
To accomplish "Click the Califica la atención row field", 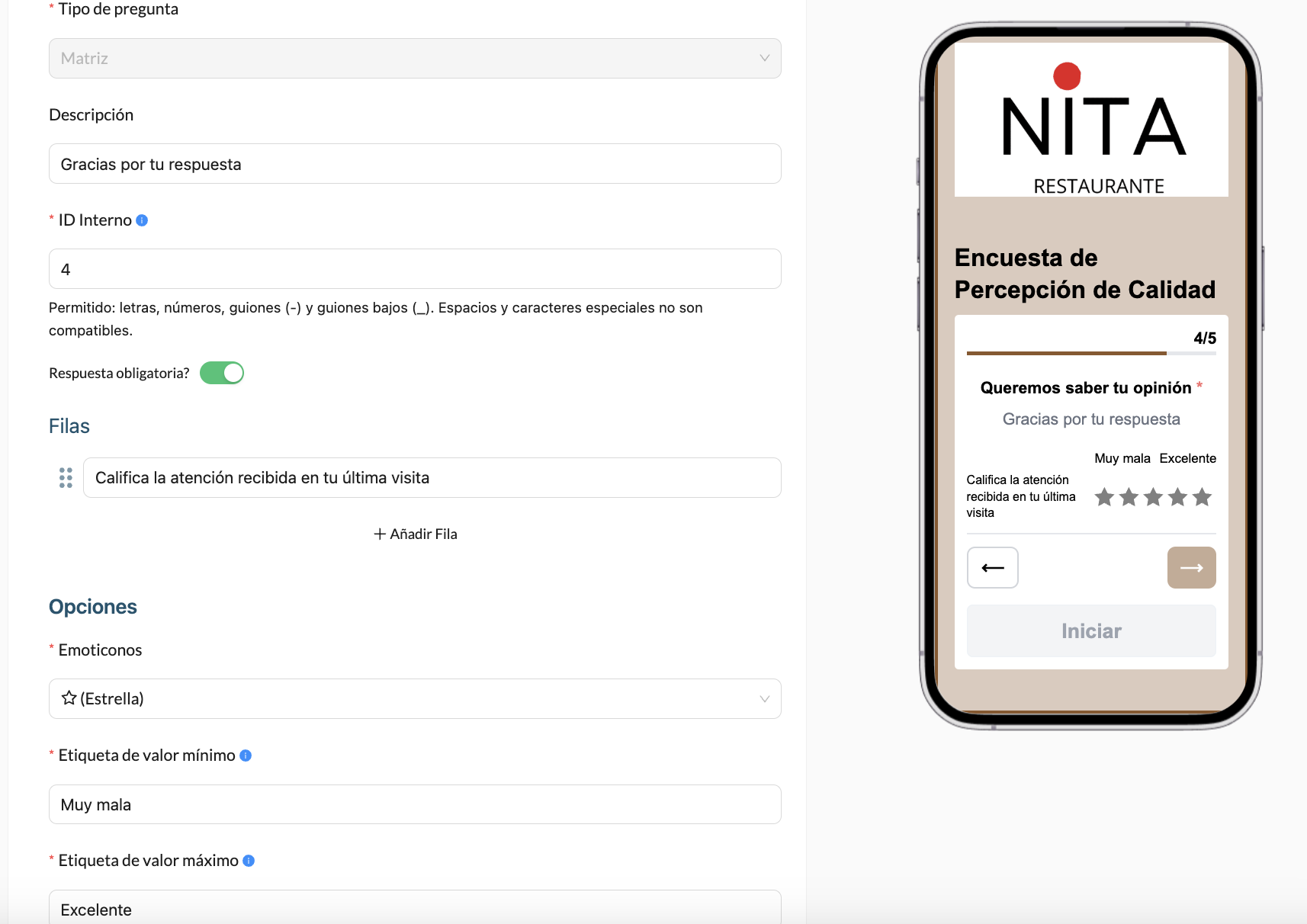I will click(x=432, y=477).
